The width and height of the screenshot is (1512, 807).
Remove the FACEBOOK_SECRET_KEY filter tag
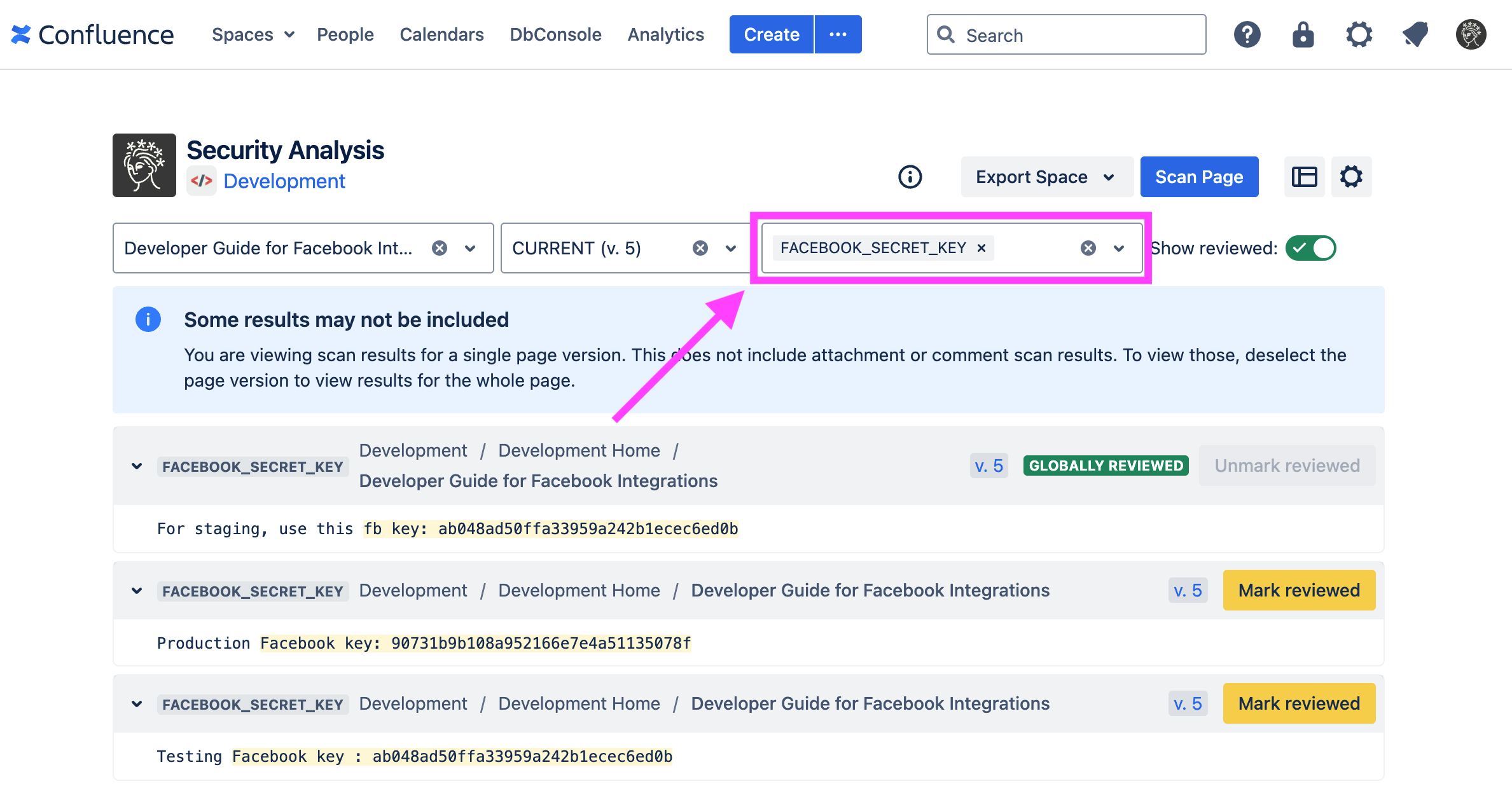pos(981,248)
